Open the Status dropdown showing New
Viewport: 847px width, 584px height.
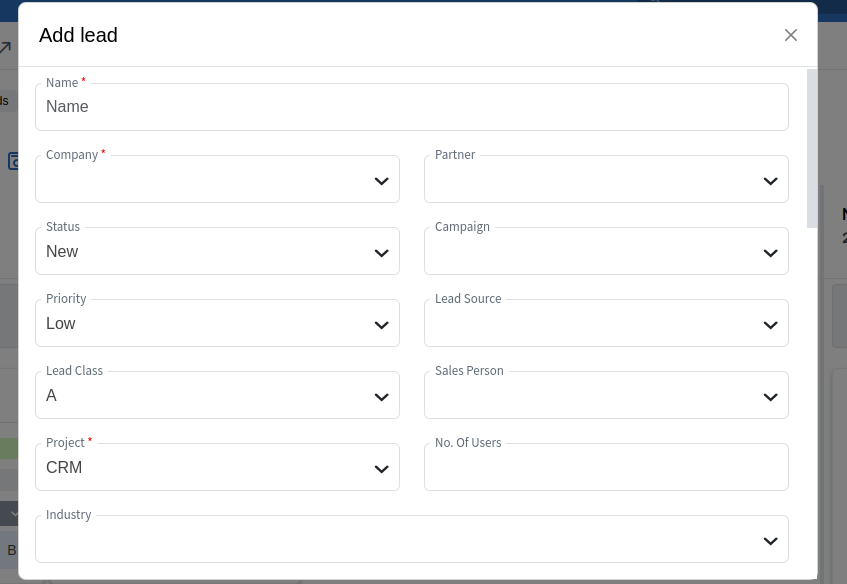click(x=217, y=252)
